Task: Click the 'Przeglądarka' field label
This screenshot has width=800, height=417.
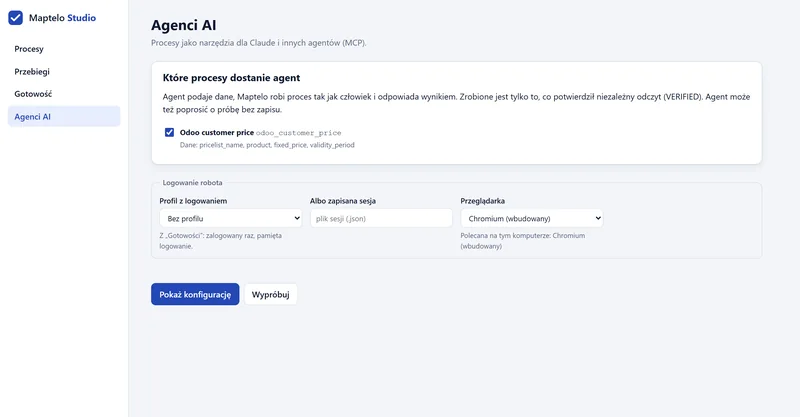Action: pyautogui.click(x=483, y=201)
